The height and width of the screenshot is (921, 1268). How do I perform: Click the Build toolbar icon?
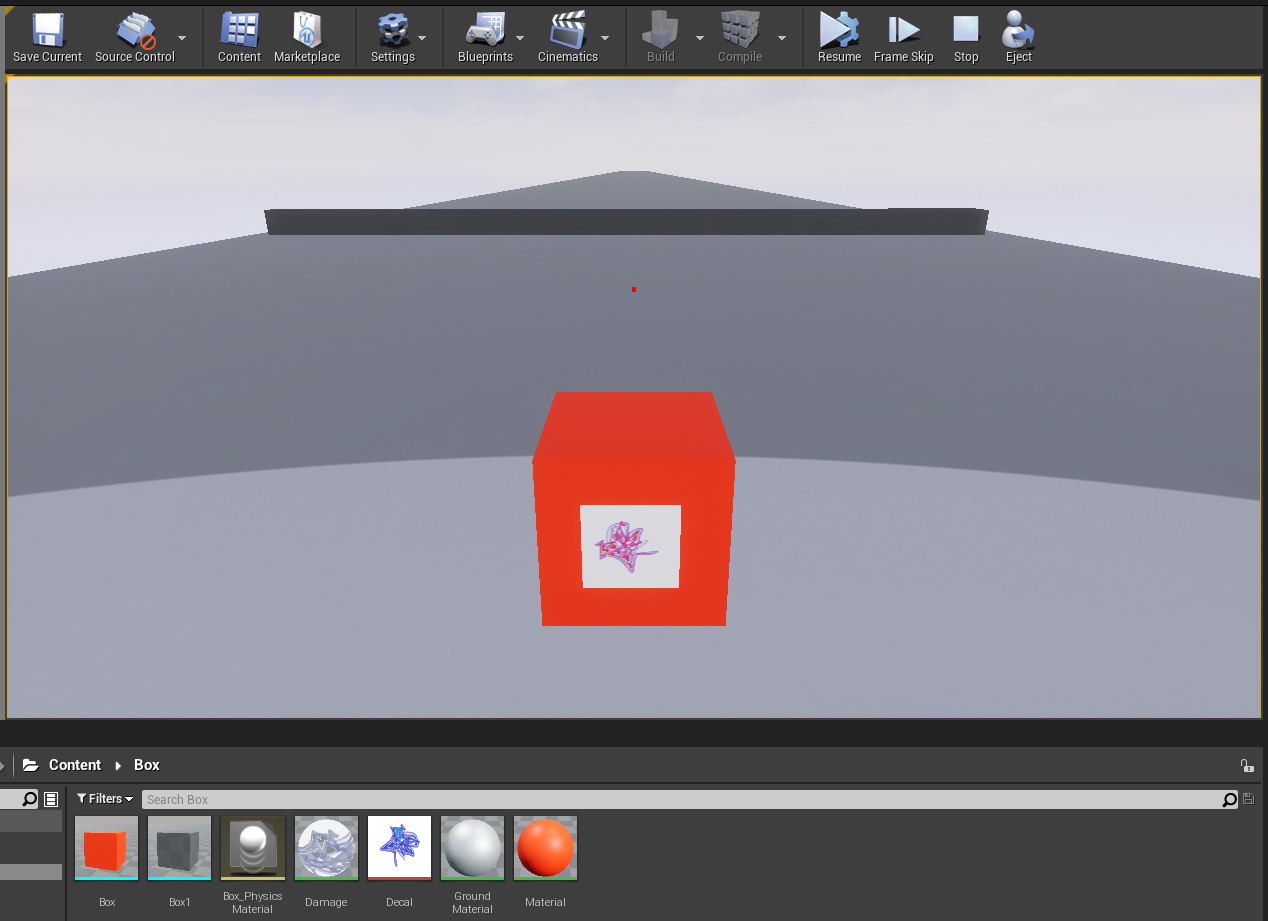pos(660,30)
